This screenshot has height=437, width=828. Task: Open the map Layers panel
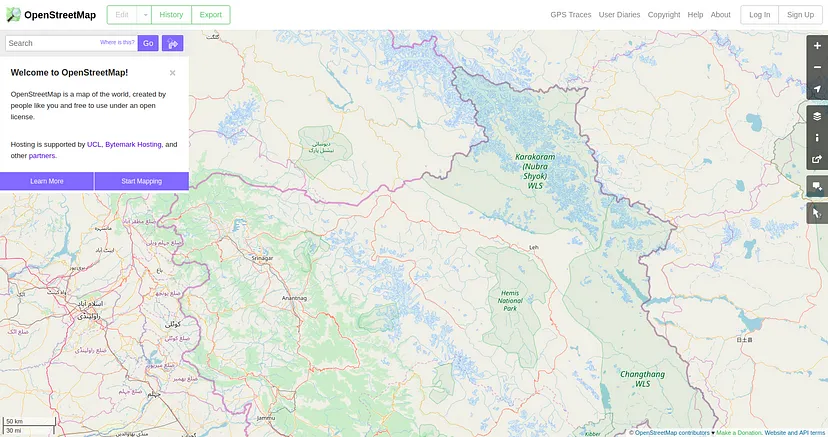pos(817,117)
